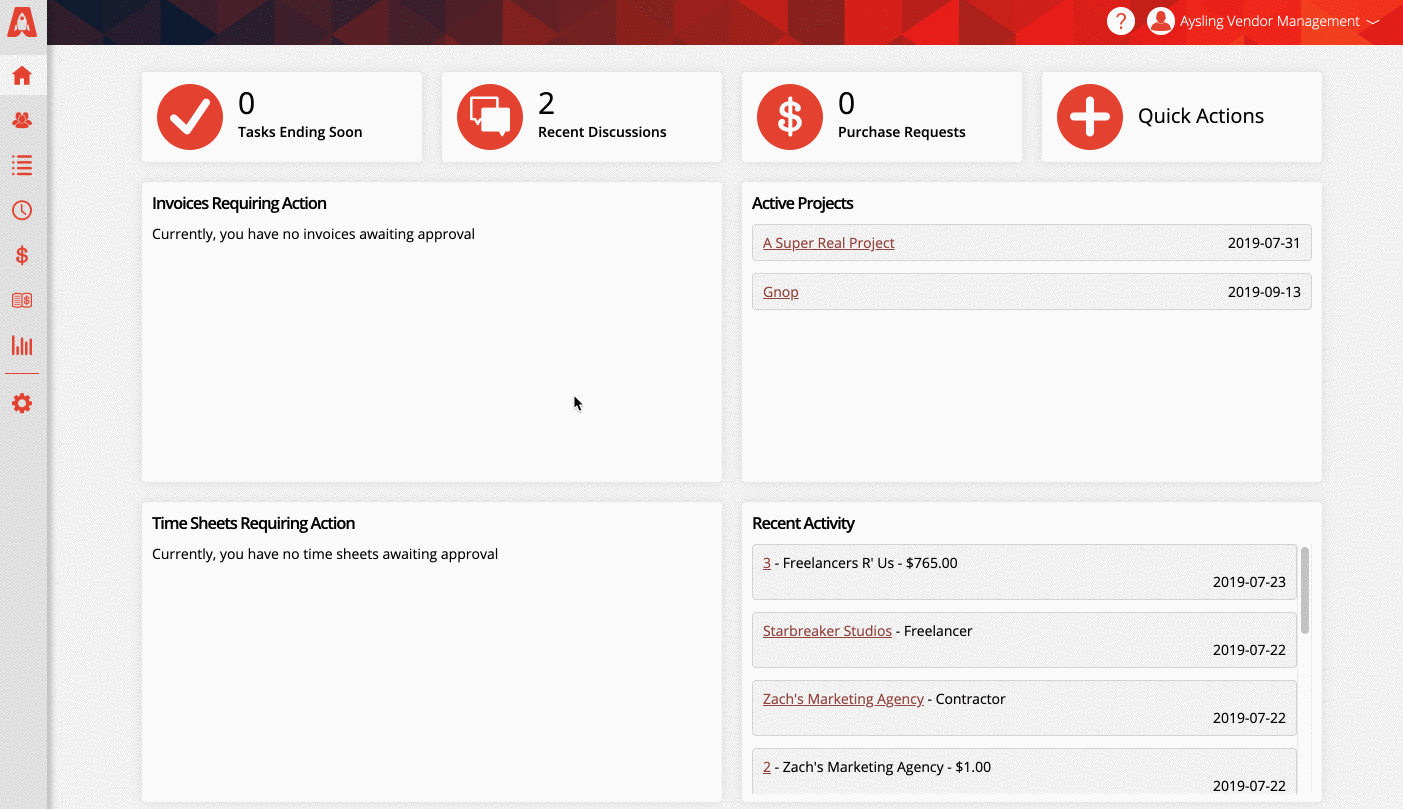This screenshot has width=1403, height=809.
Task: Click the Recent Activity scrollbar thumb
Action: click(x=1305, y=590)
